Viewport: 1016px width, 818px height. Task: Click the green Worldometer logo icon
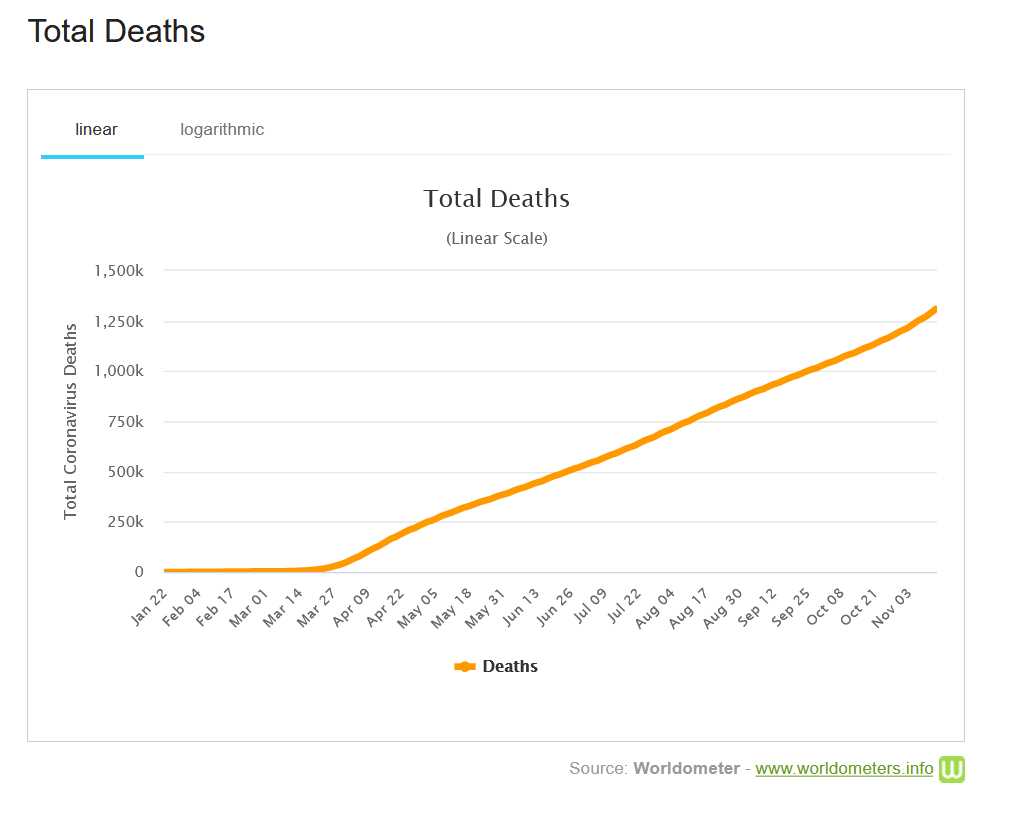pos(952,769)
